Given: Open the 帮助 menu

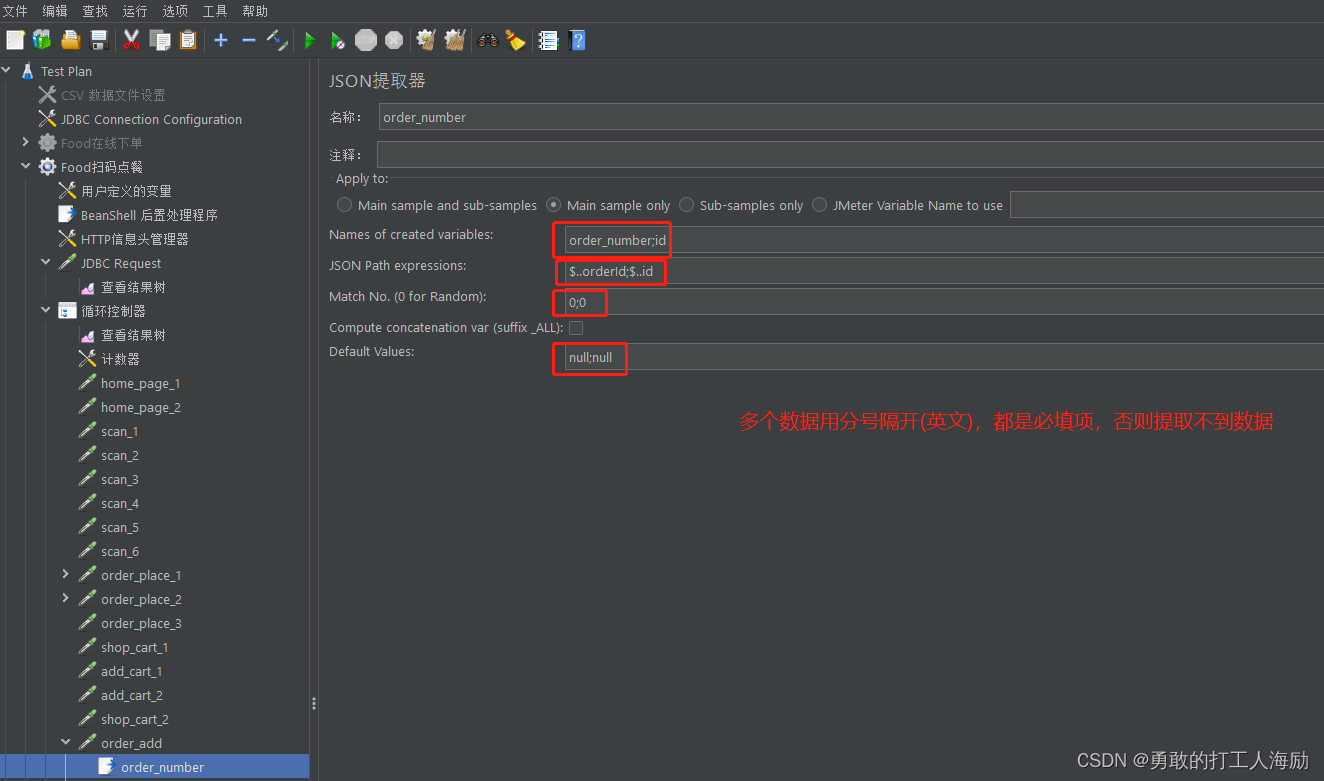Looking at the screenshot, I should [x=255, y=11].
